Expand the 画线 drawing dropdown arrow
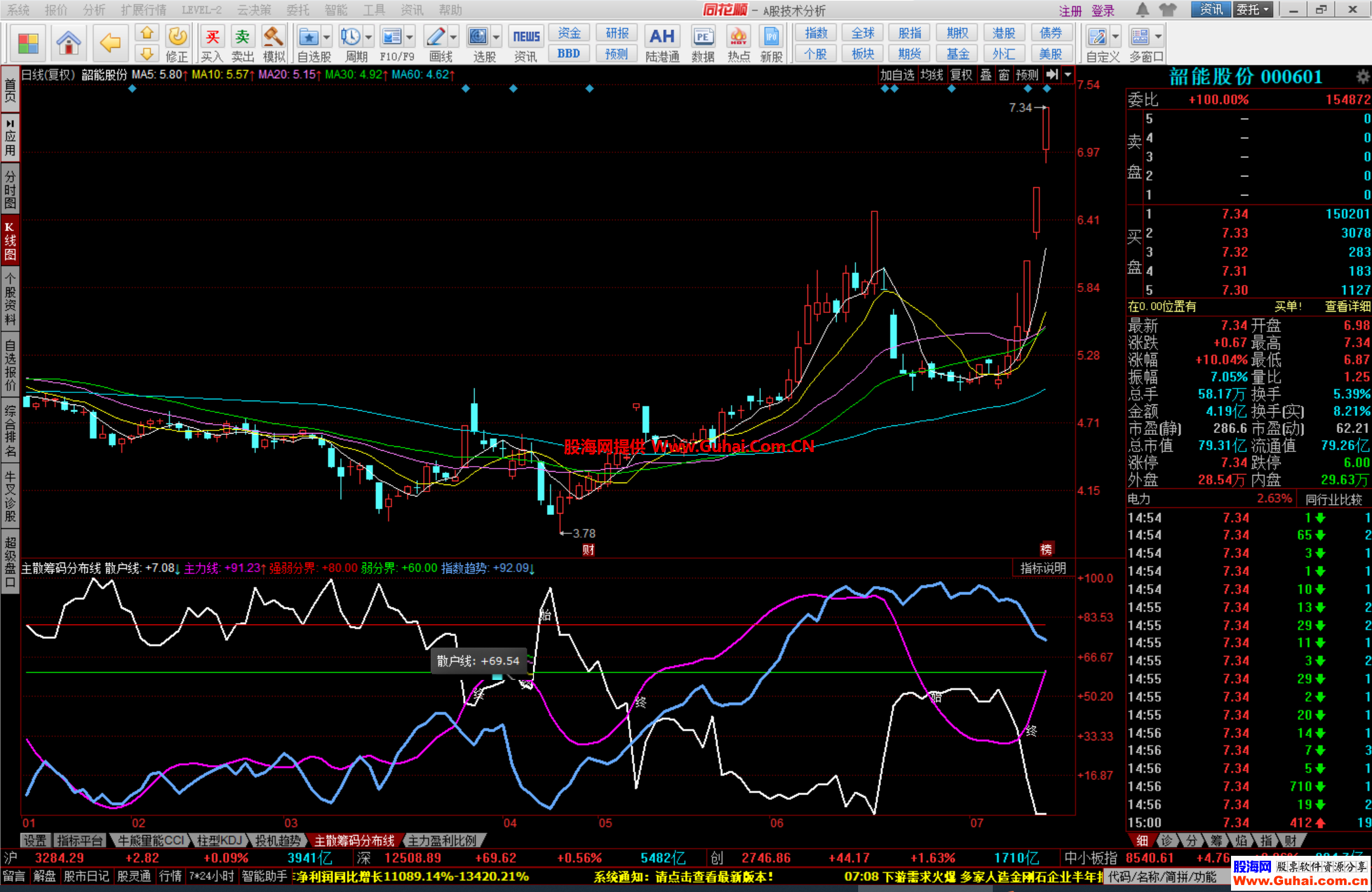Viewport: 1372px width, 892px height. (453, 37)
